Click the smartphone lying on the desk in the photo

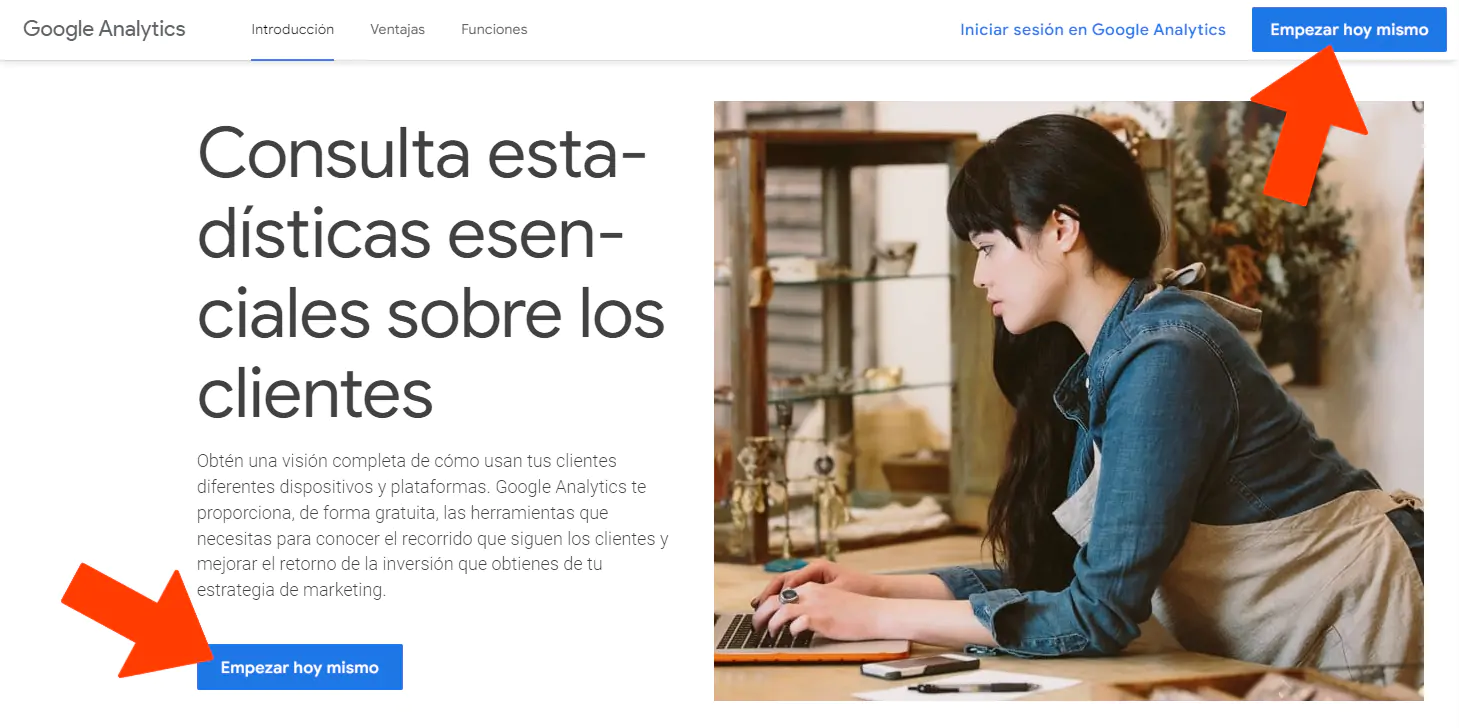point(919,666)
